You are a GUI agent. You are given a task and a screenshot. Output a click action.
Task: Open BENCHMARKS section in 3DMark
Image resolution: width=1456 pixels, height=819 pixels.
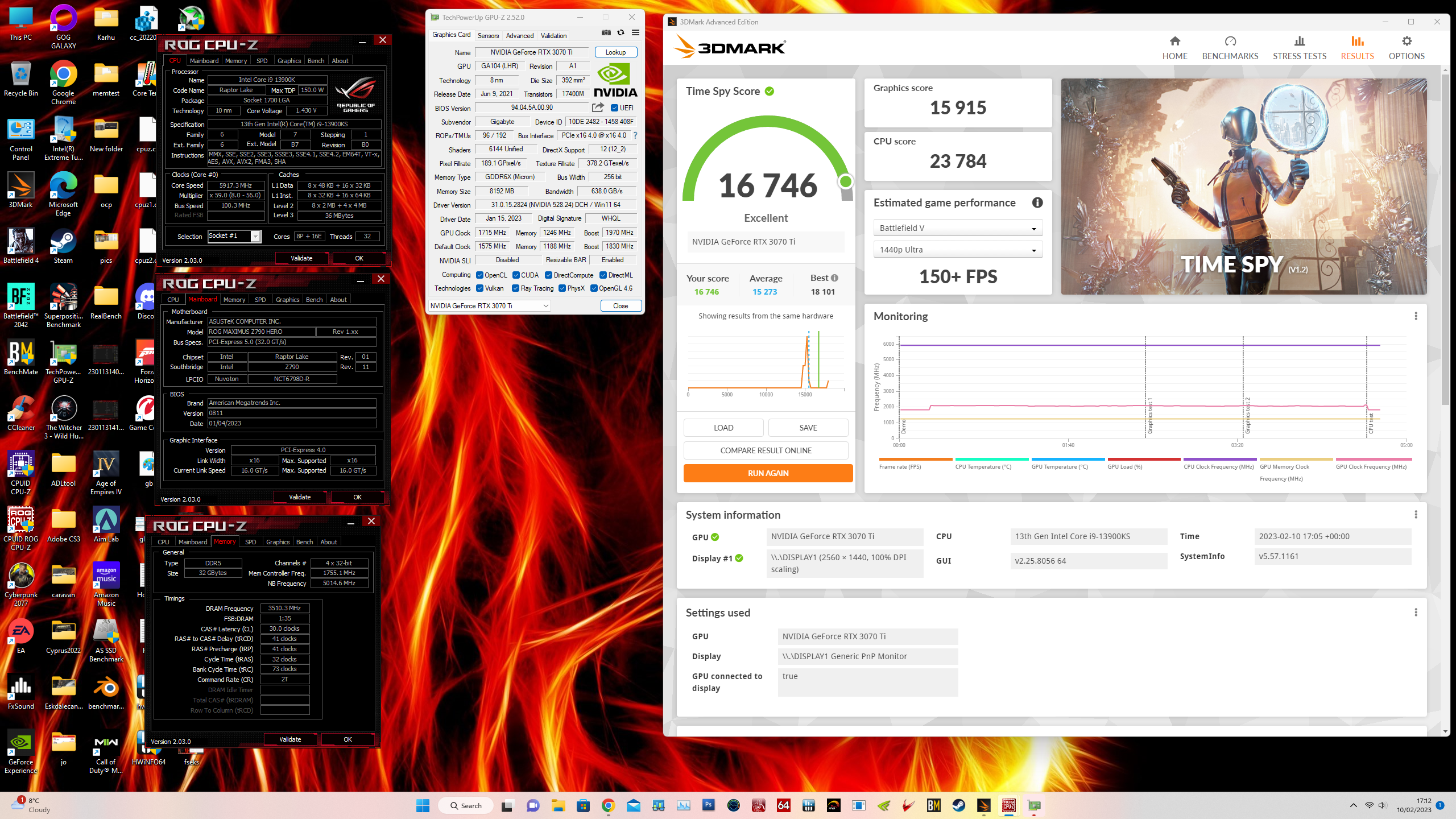(x=1230, y=48)
